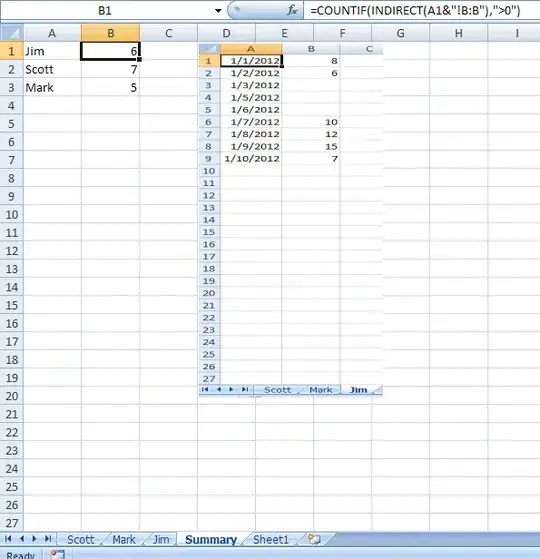This screenshot has width=540, height=559.
Task: Click the Insert Function fx icon
Action: (x=292, y=11)
